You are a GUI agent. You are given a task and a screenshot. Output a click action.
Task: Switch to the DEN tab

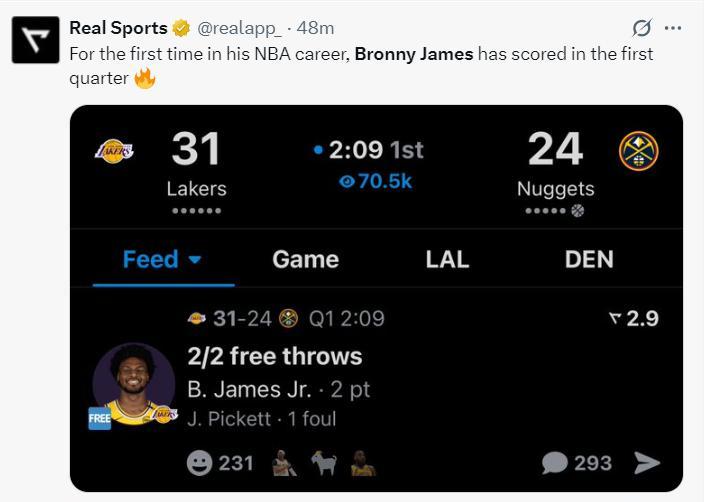point(589,259)
